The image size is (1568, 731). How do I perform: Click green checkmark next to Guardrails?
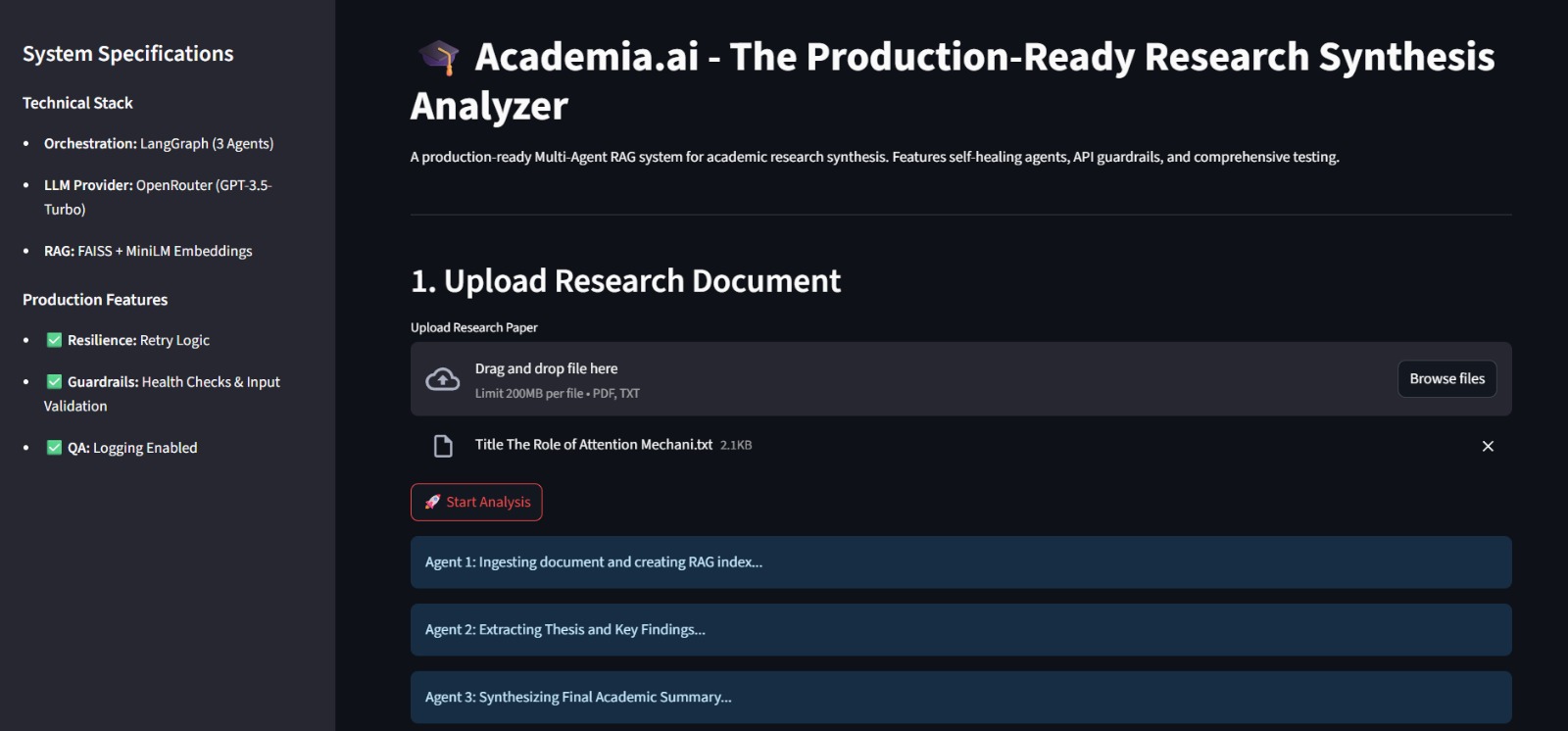[x=55, y=381]
